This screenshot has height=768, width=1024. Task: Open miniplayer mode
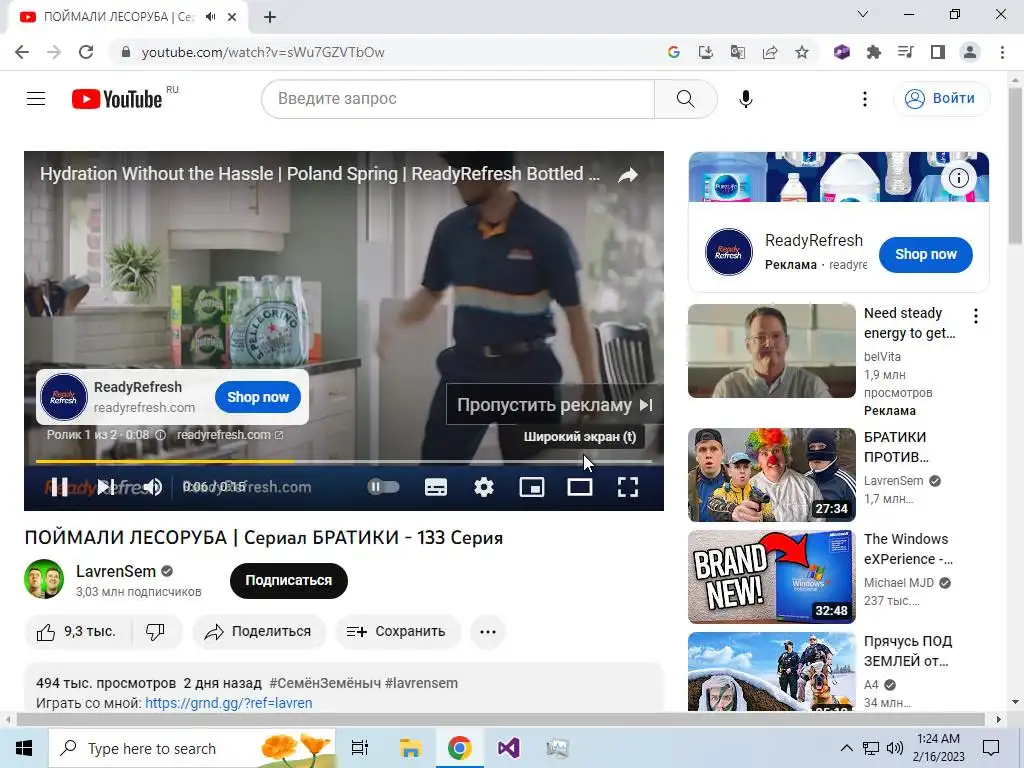coord(532,487)
